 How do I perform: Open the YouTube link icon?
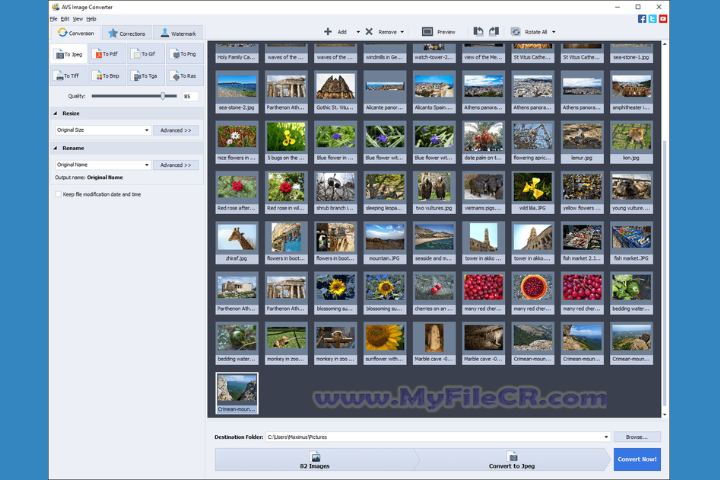coord(663,19)
